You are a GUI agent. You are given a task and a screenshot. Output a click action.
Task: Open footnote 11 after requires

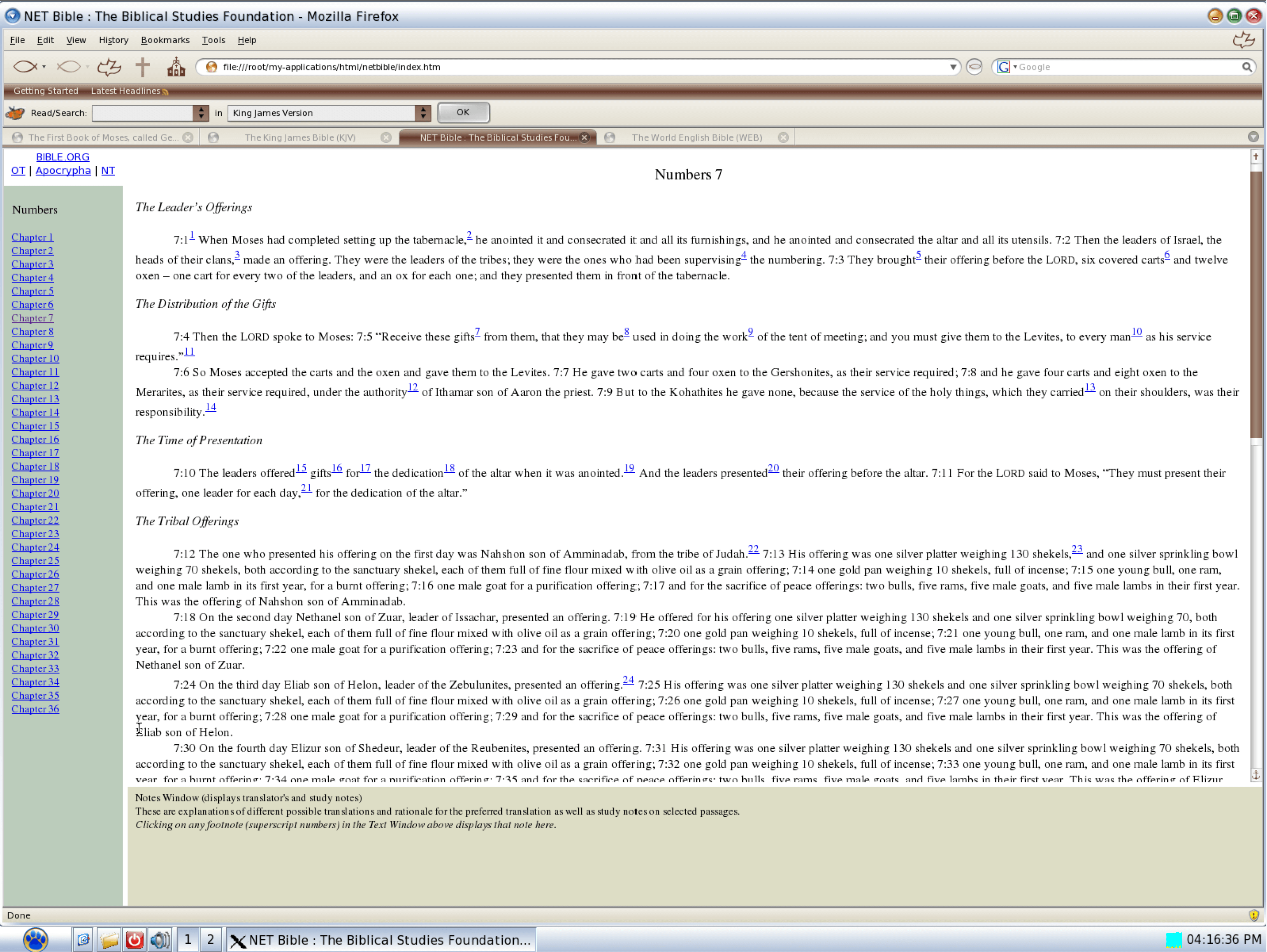pos(189,352)
